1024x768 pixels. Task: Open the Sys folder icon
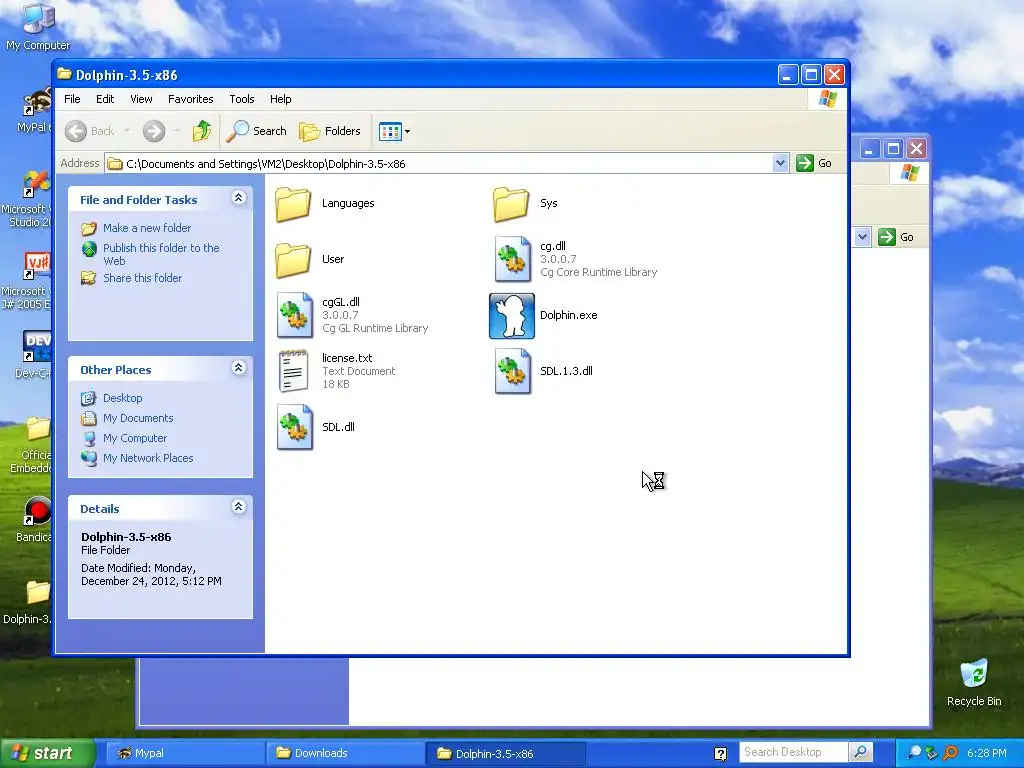(x=511, y=204)
